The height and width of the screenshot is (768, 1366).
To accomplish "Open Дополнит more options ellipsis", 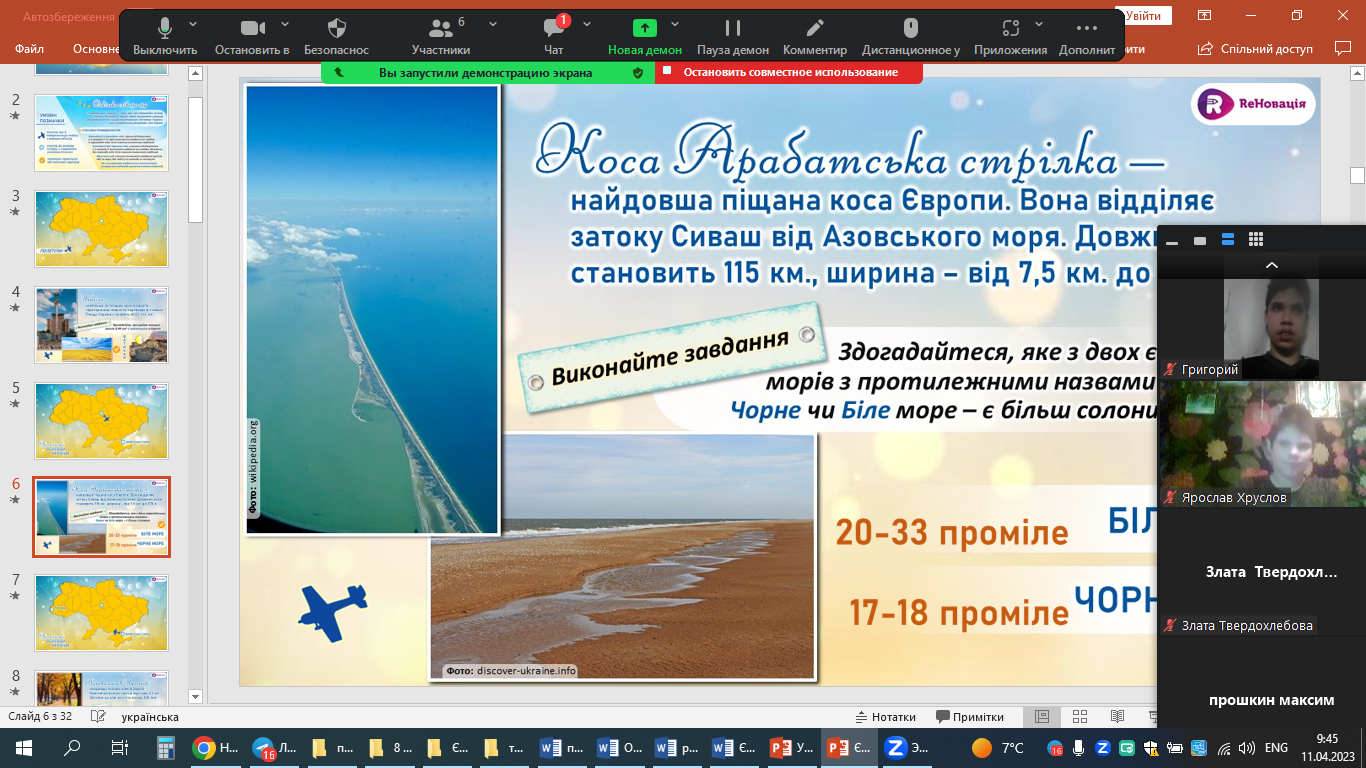I will (1087, 36).
